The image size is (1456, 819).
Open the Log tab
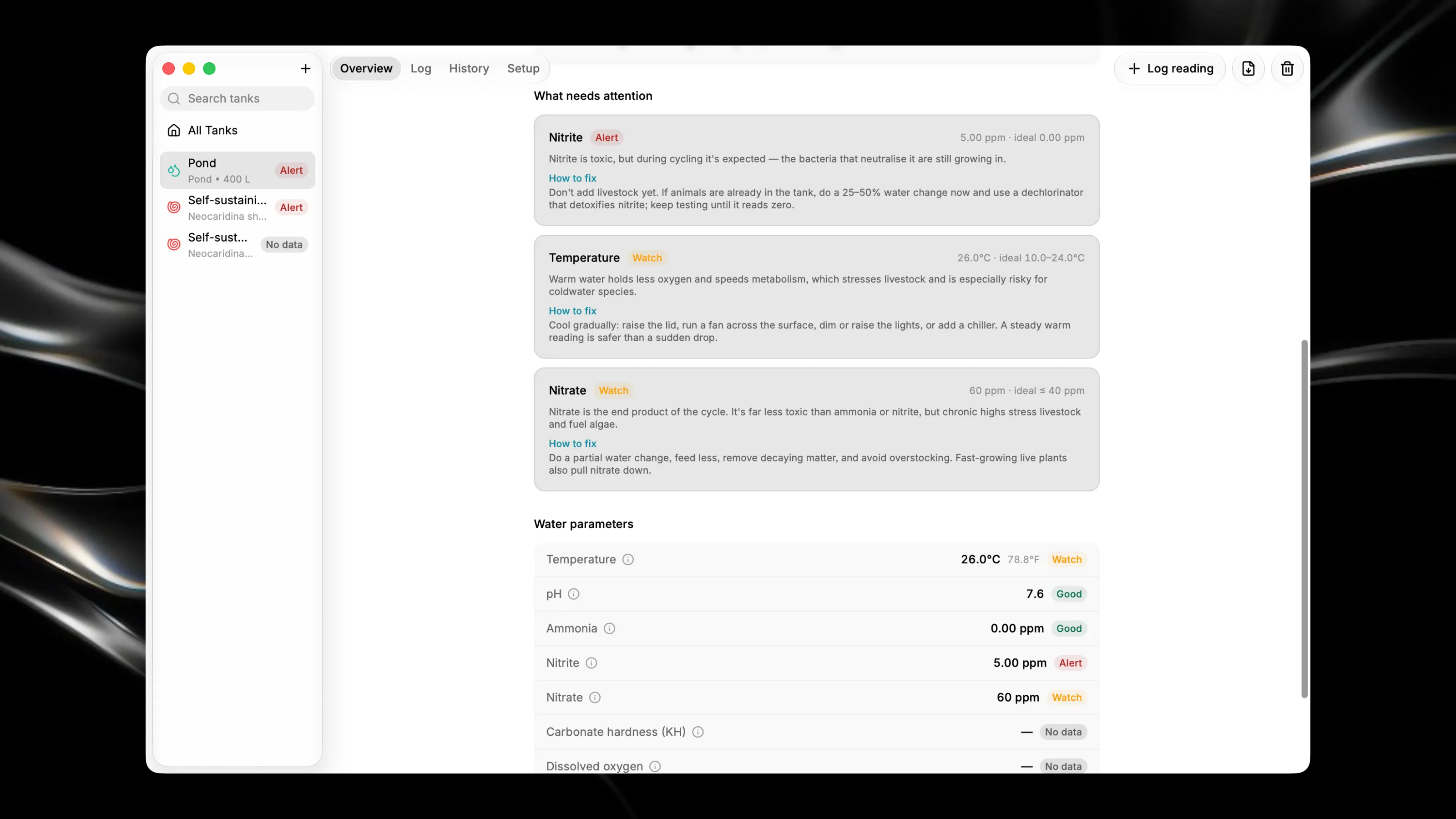(x=420, y=68)
